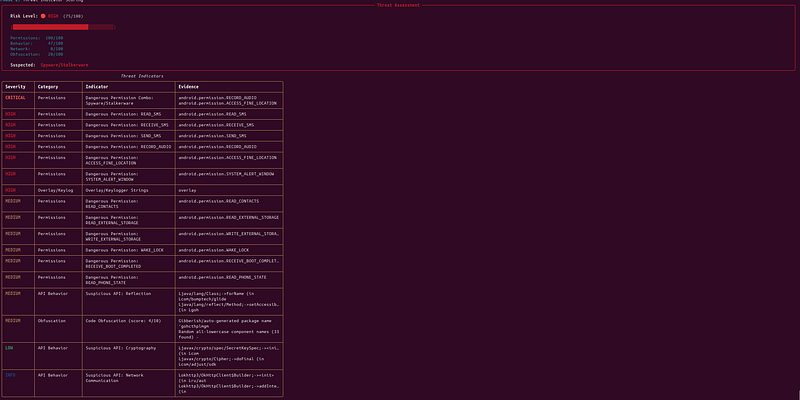800x400 pixels.
Task: Select the suspected "Spyware/Stalkerware" label
Action: click(x=64, y=65)
